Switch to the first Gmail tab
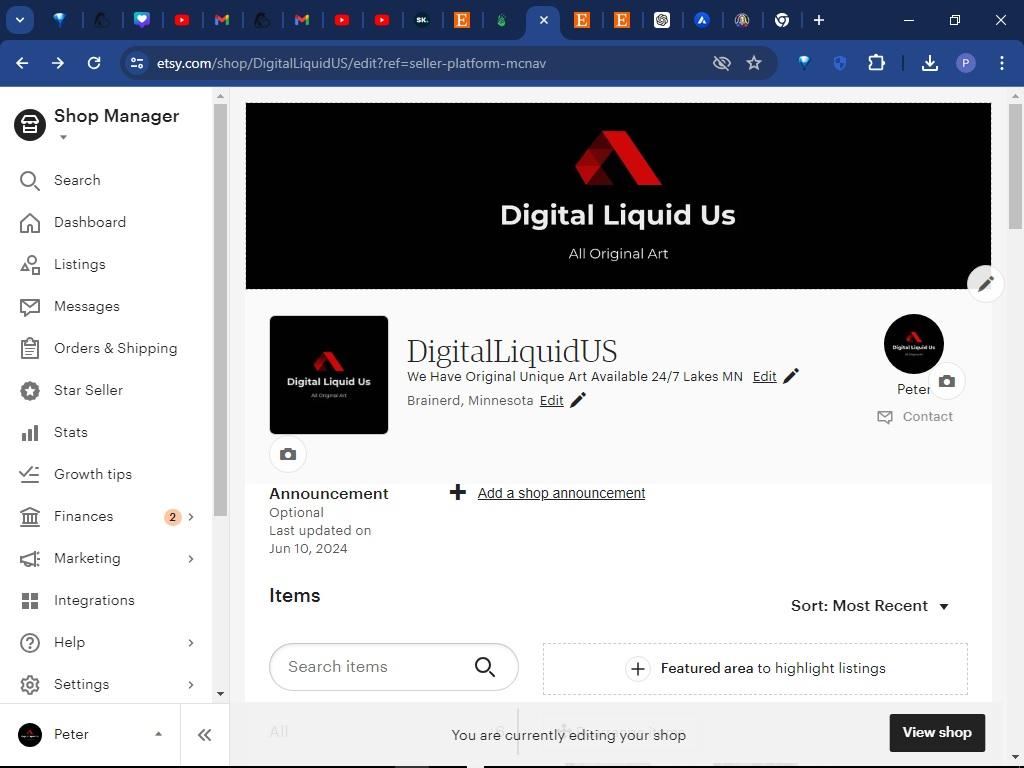This screenshot has height=768, width=1024. [x=222, y=20]
